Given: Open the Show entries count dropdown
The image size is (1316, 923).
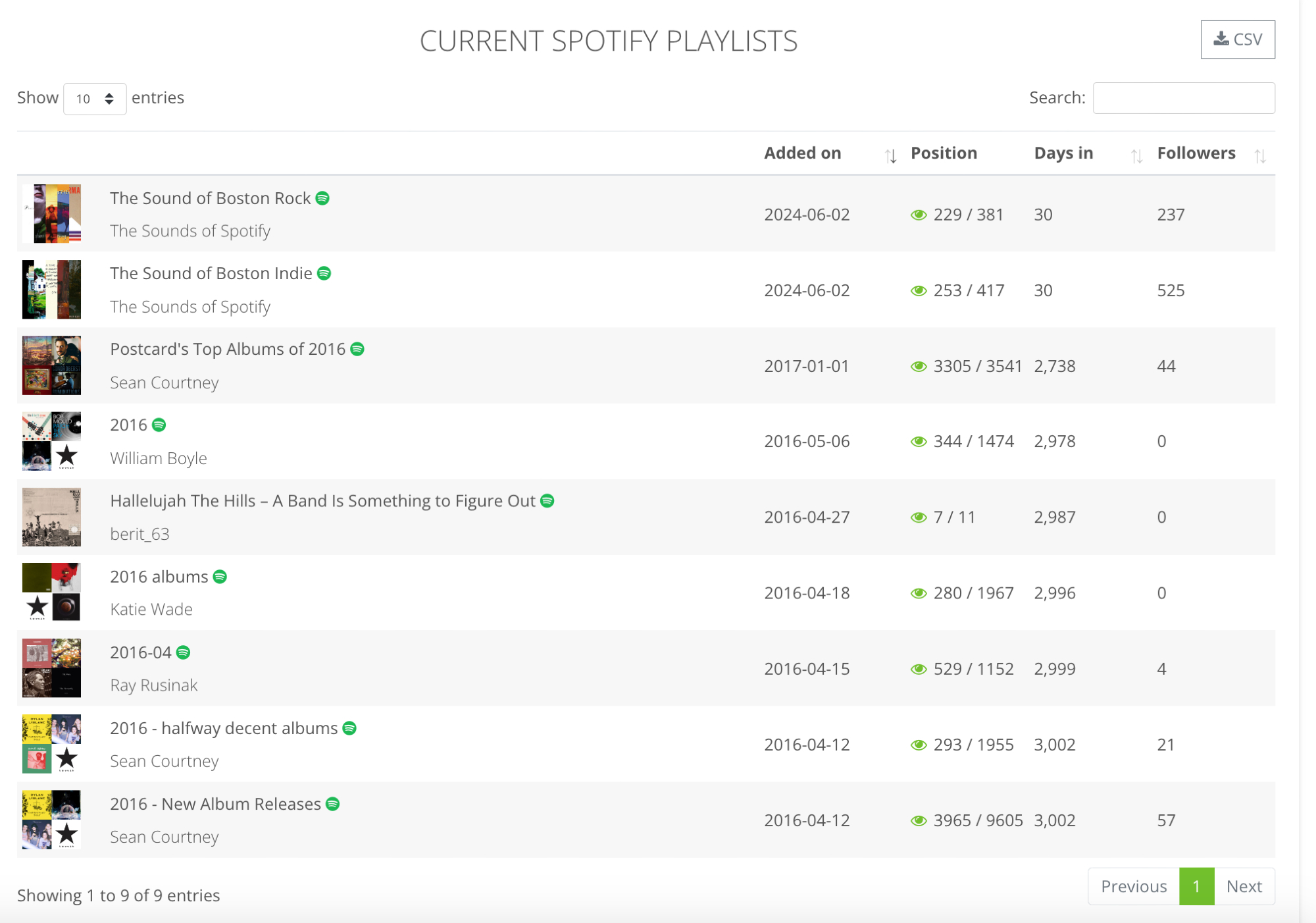Looking at the screenshot, I should (x=95, y=99).
